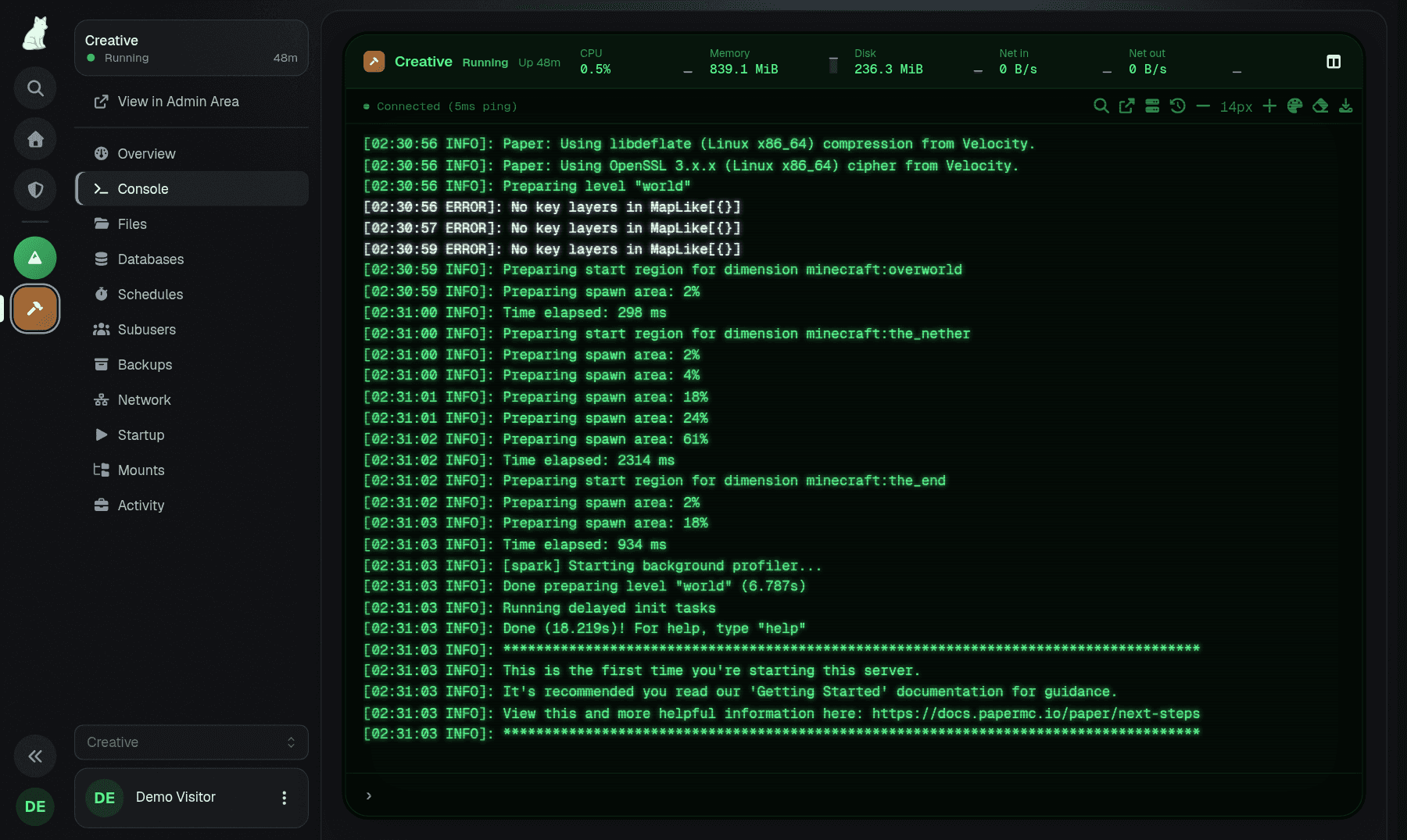Image resolution: width=1407 pixels, height=840 pixels.
Task: Collapse the sidebar with double chevron
Action: (x=35, y=756)
